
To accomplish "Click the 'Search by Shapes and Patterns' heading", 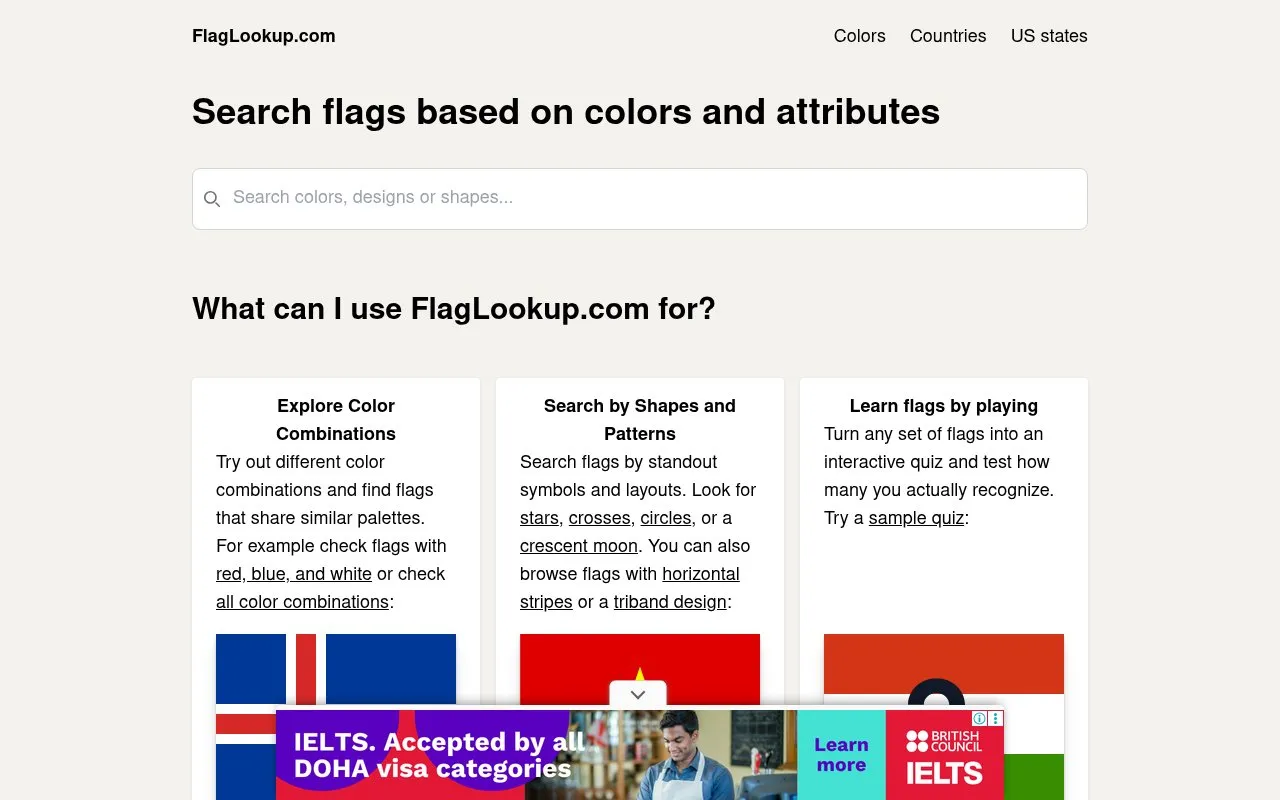I will coord(640,420).
